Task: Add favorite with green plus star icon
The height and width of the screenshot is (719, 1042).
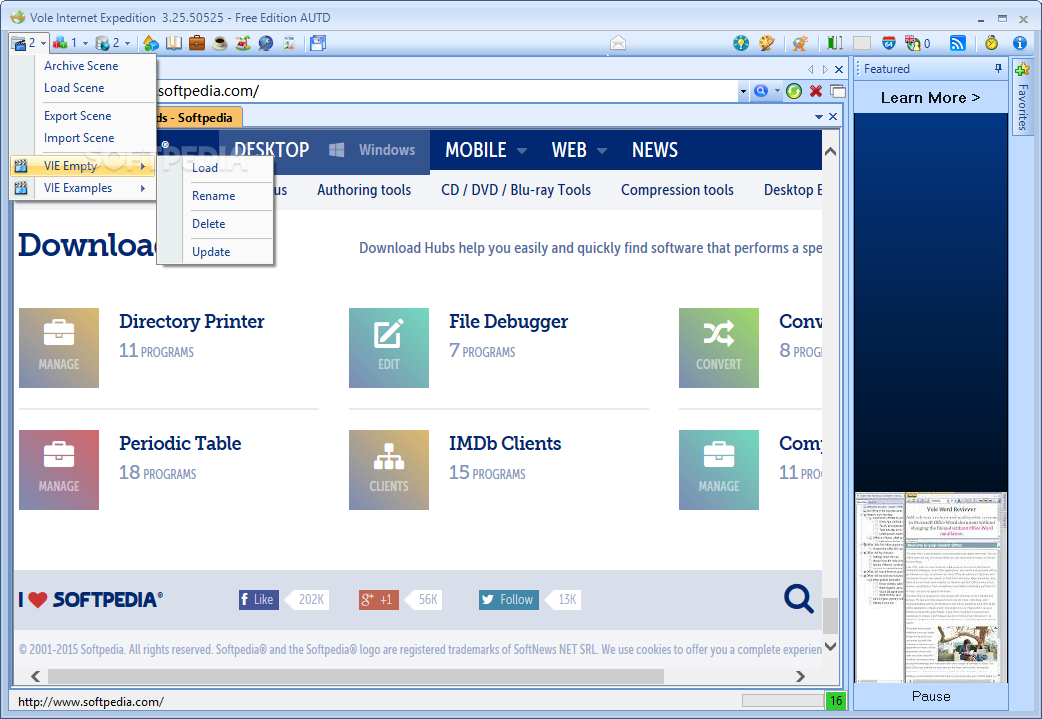Action: (x=1022, y=69)
